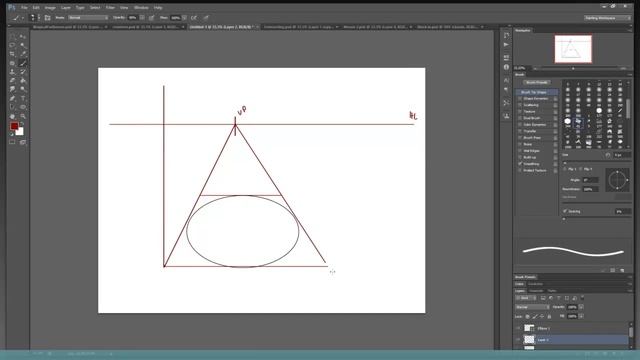The image size is (640, 360).
Task: Select the Zoom tool in the toolbox
Action: pos(23,116)
